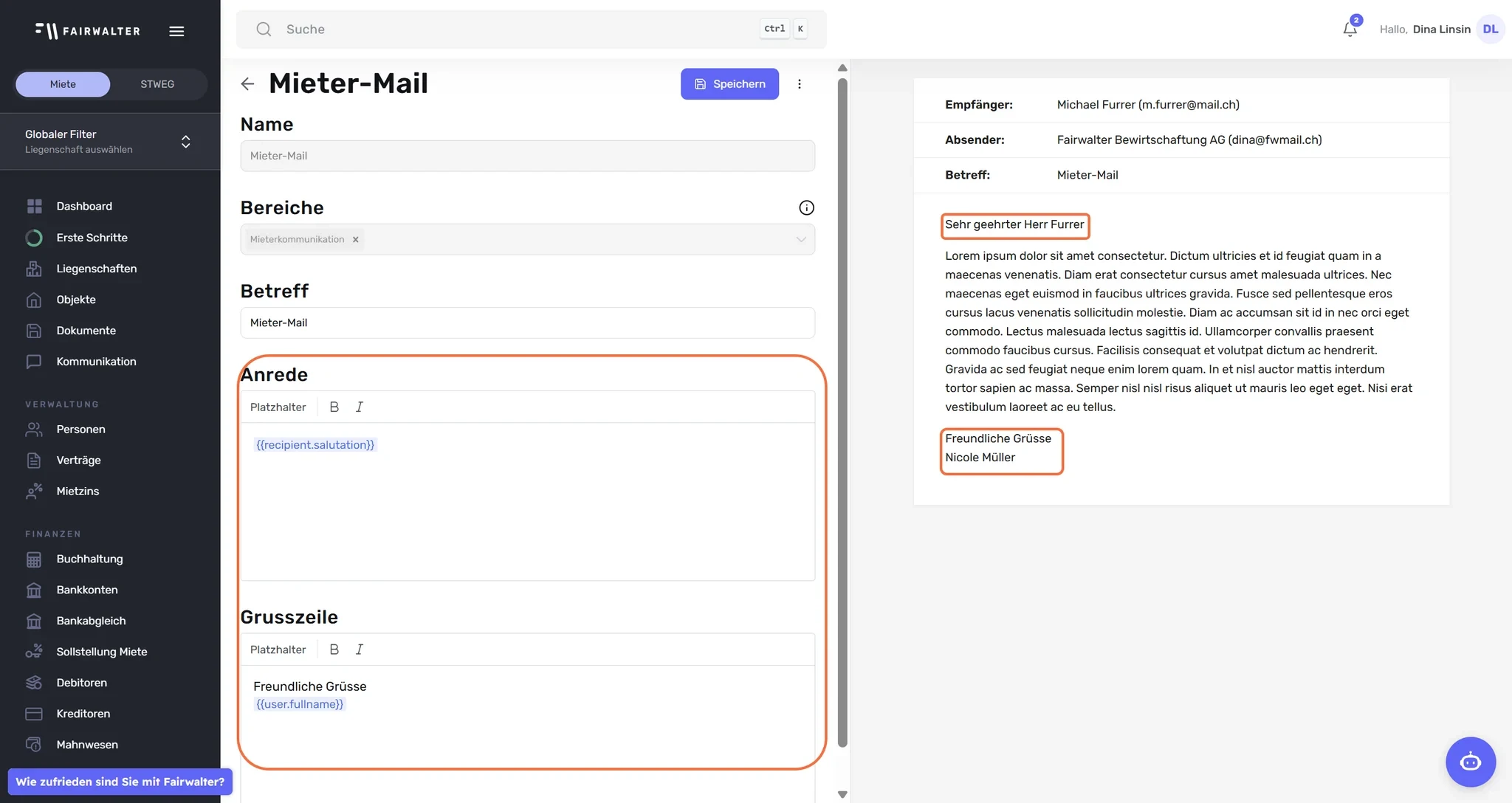Open Platzhalter dropdown in Grusszeile

point(278,650)
